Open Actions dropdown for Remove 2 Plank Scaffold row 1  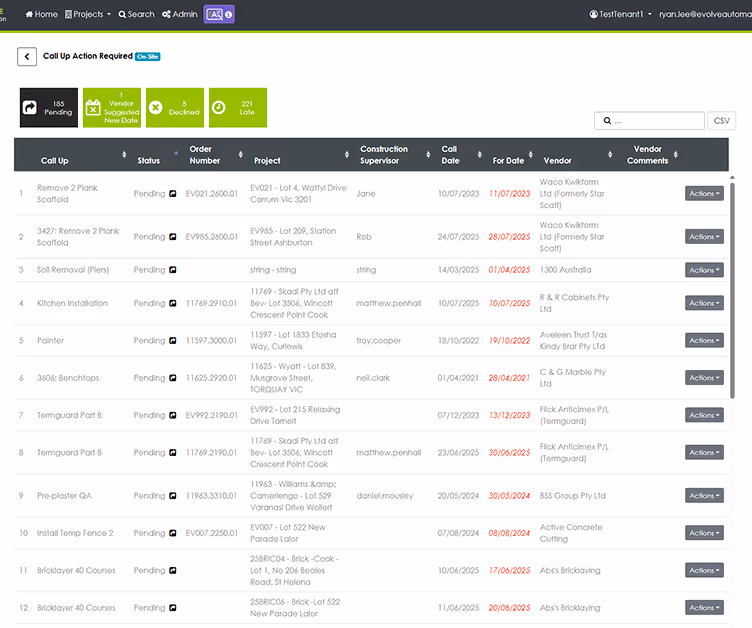704,193
